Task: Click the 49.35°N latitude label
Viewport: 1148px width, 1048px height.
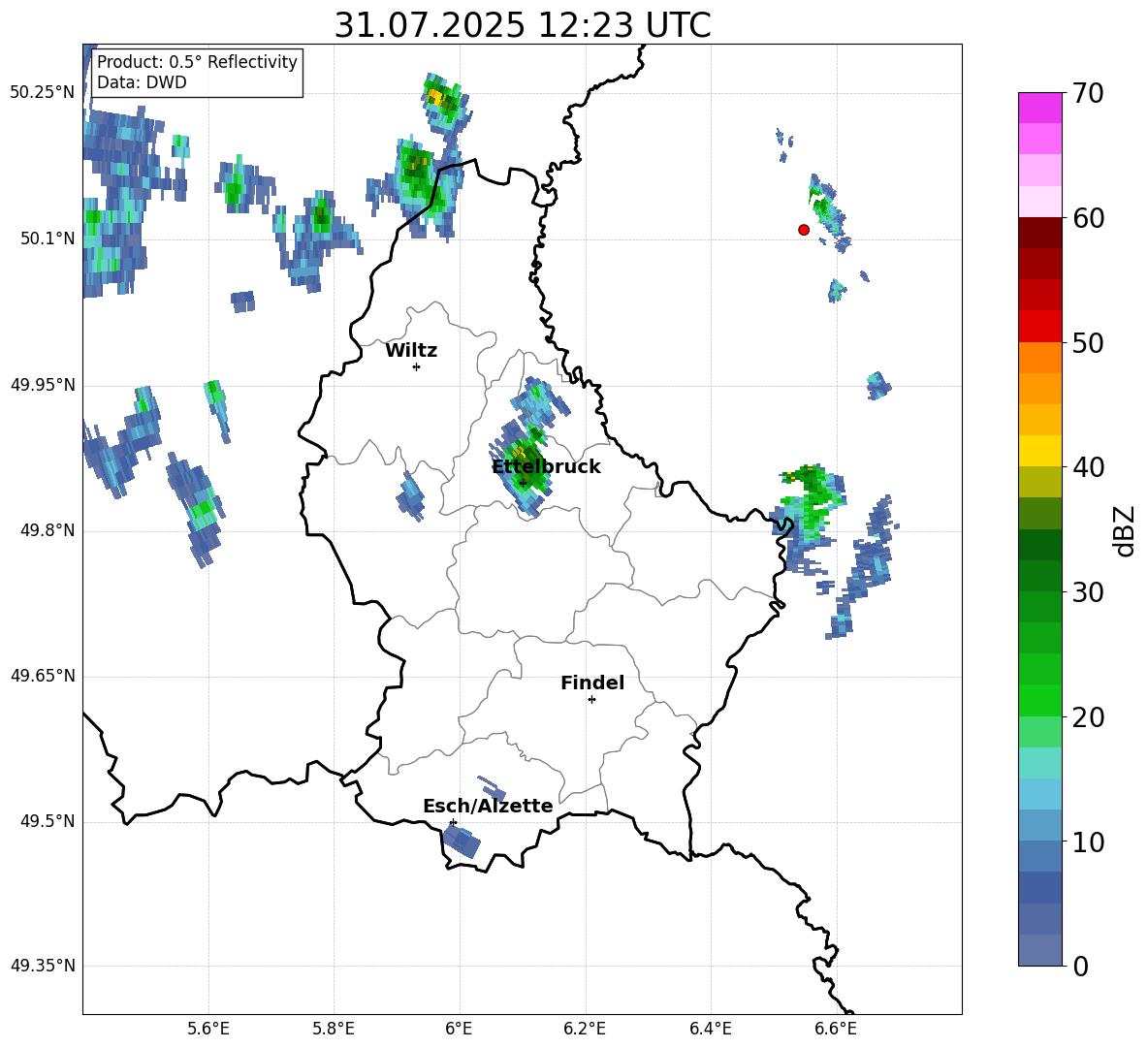Action: click(43, 966)
